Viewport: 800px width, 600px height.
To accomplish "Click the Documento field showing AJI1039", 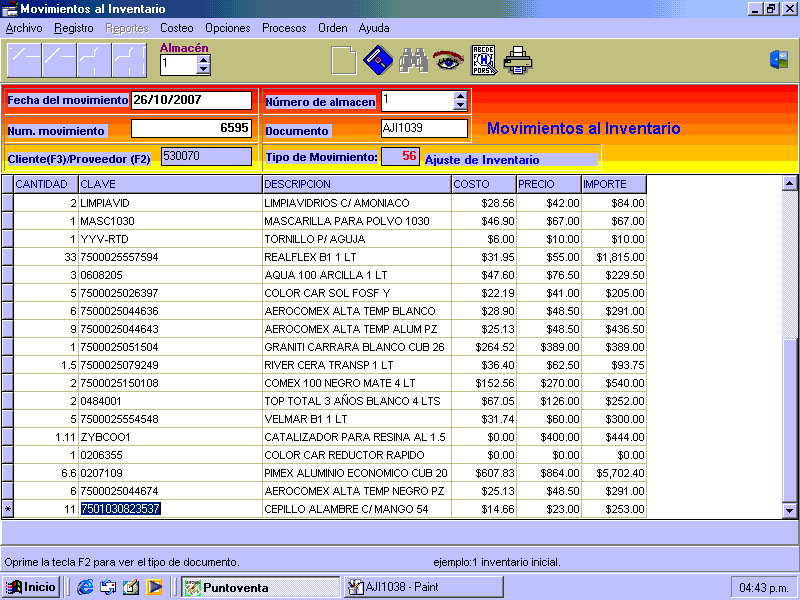I will pyautogui.click(x=424, y=128).
